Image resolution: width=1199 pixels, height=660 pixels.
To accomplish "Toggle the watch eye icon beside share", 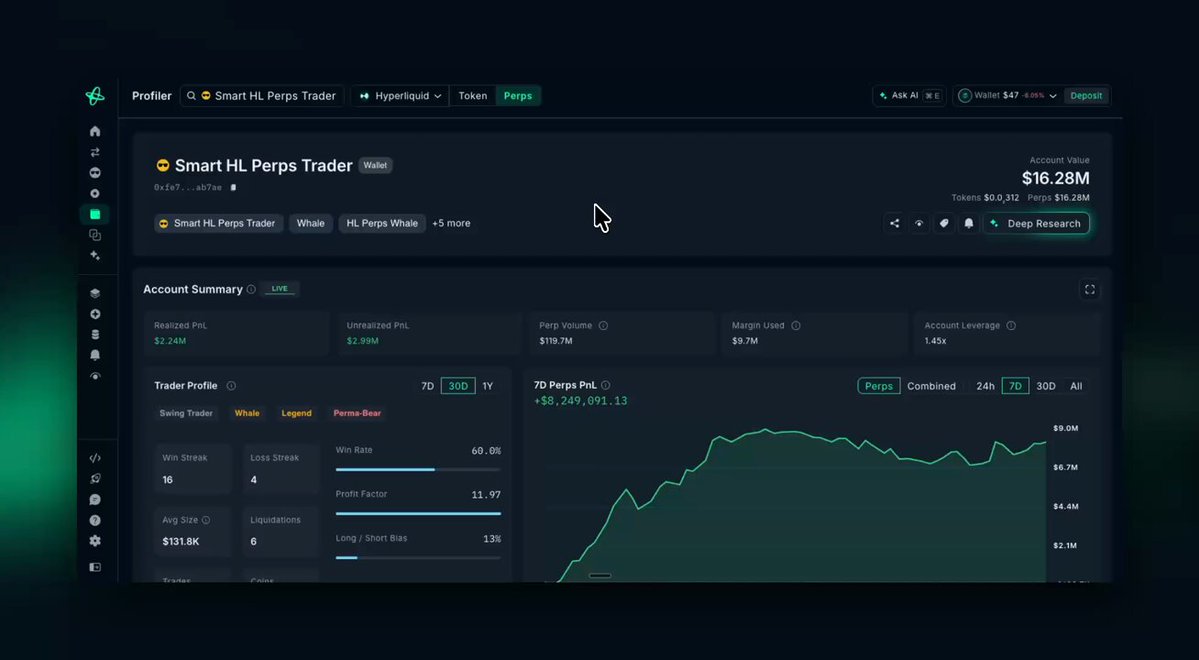I will point(919,223).
